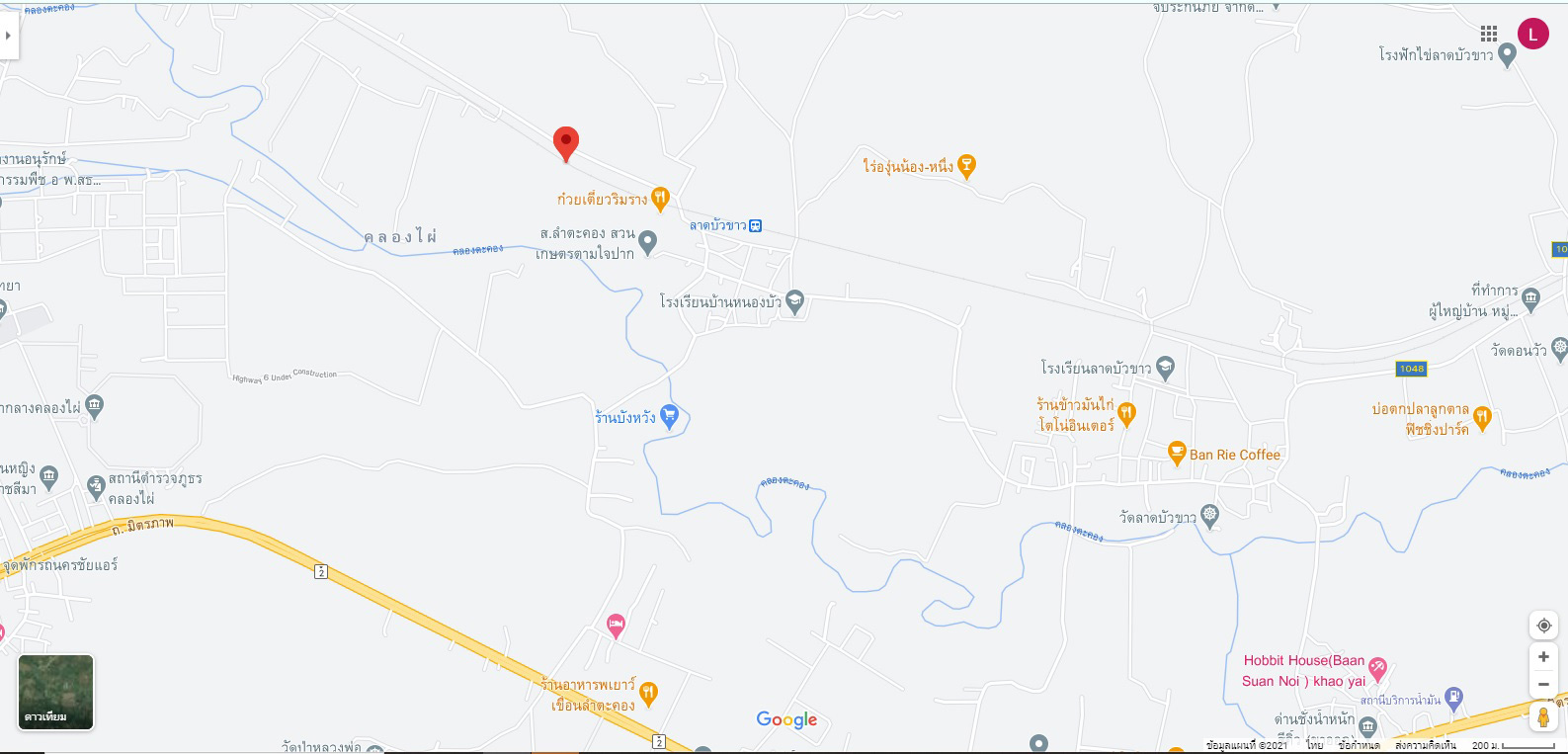Zoom in with the plus button

point(1543,657)
